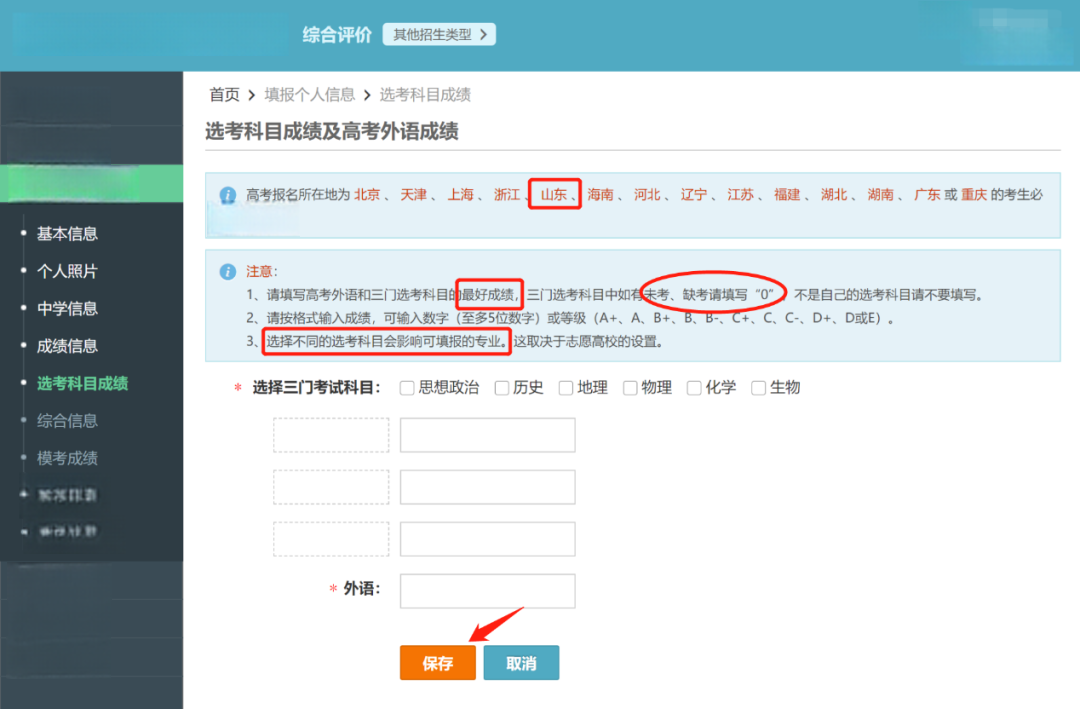Click the 海南 region name
The image size is (1080, 709).
pyautogui.click(x=601, y=195)
